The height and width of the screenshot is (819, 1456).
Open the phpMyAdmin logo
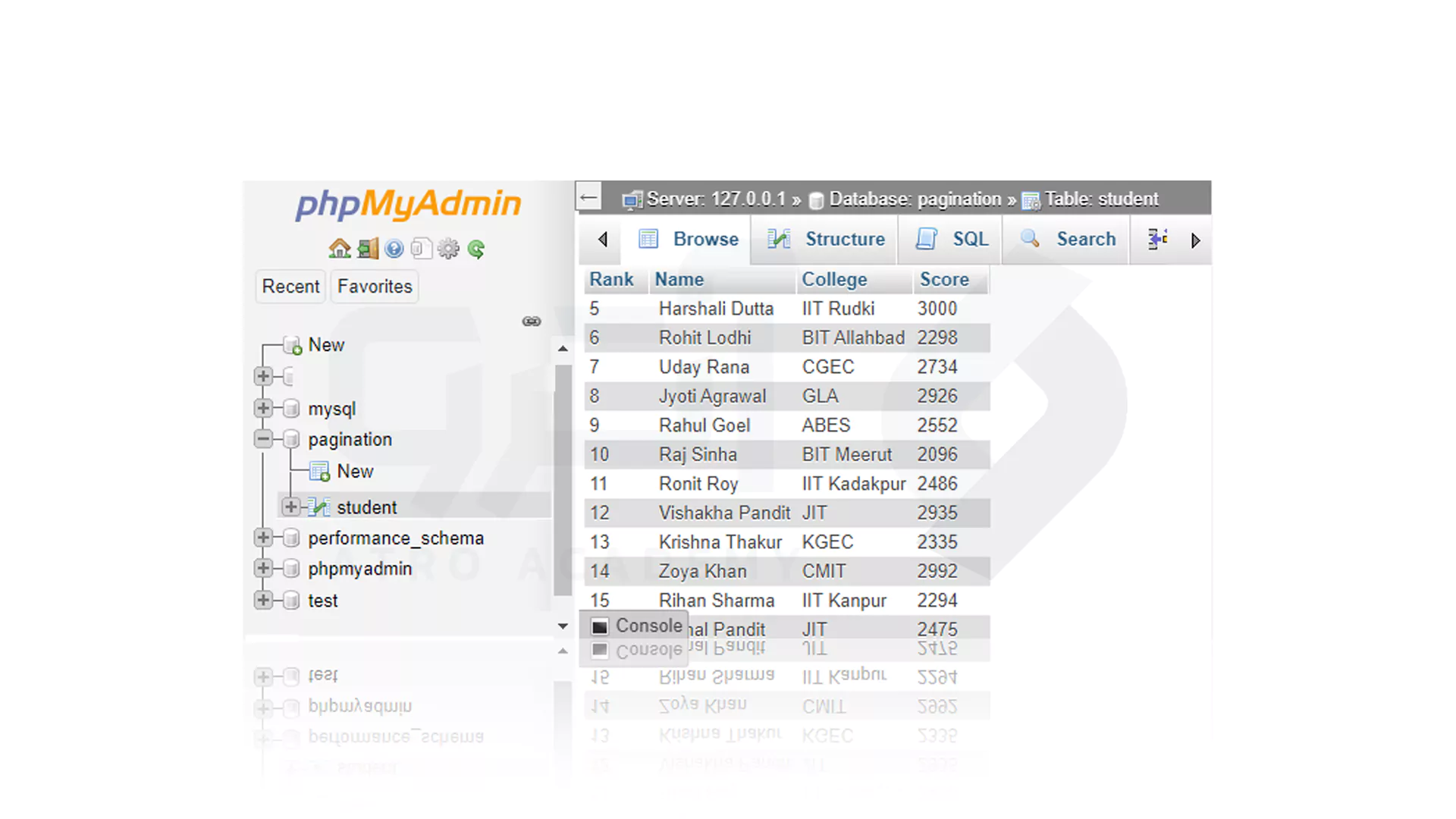pyautogui.click(x=408, y=204)
